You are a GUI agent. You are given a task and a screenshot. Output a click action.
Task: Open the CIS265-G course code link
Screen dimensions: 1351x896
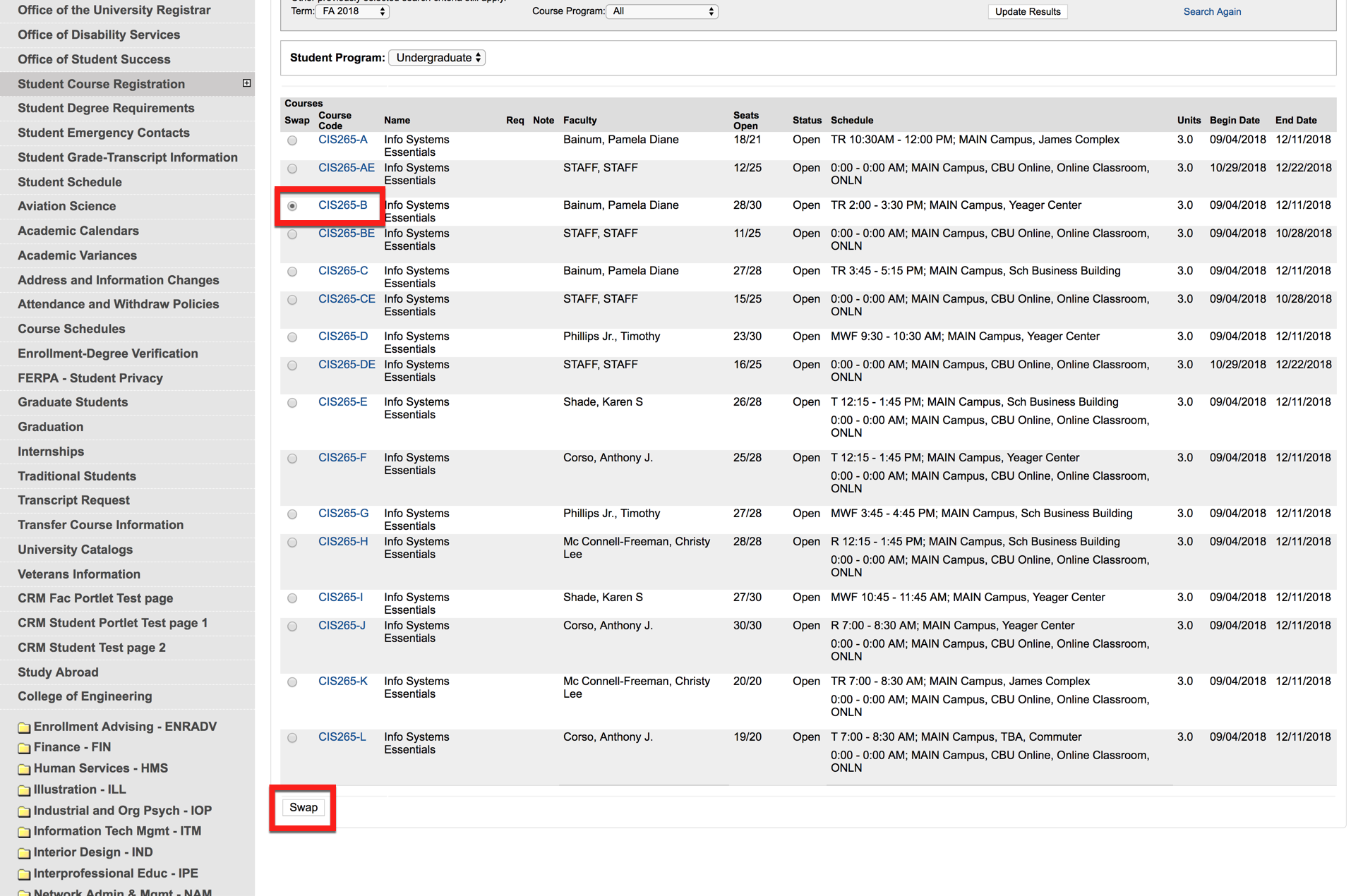pyautogui.click(x=343, y=514)
